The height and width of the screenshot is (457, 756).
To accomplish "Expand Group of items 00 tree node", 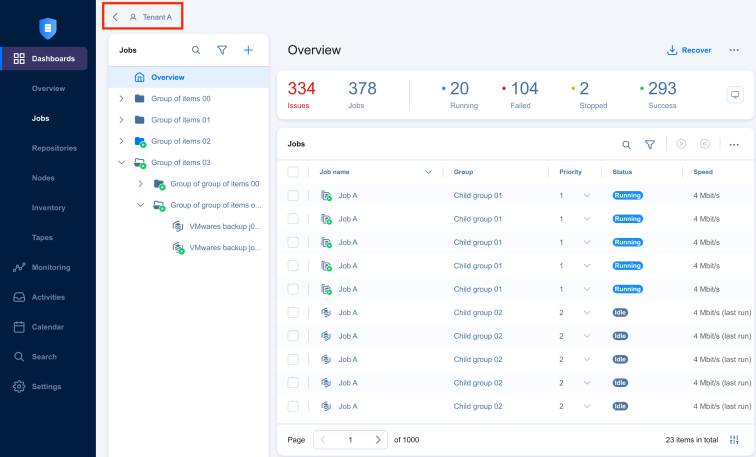I will click(x=121, y=98).
